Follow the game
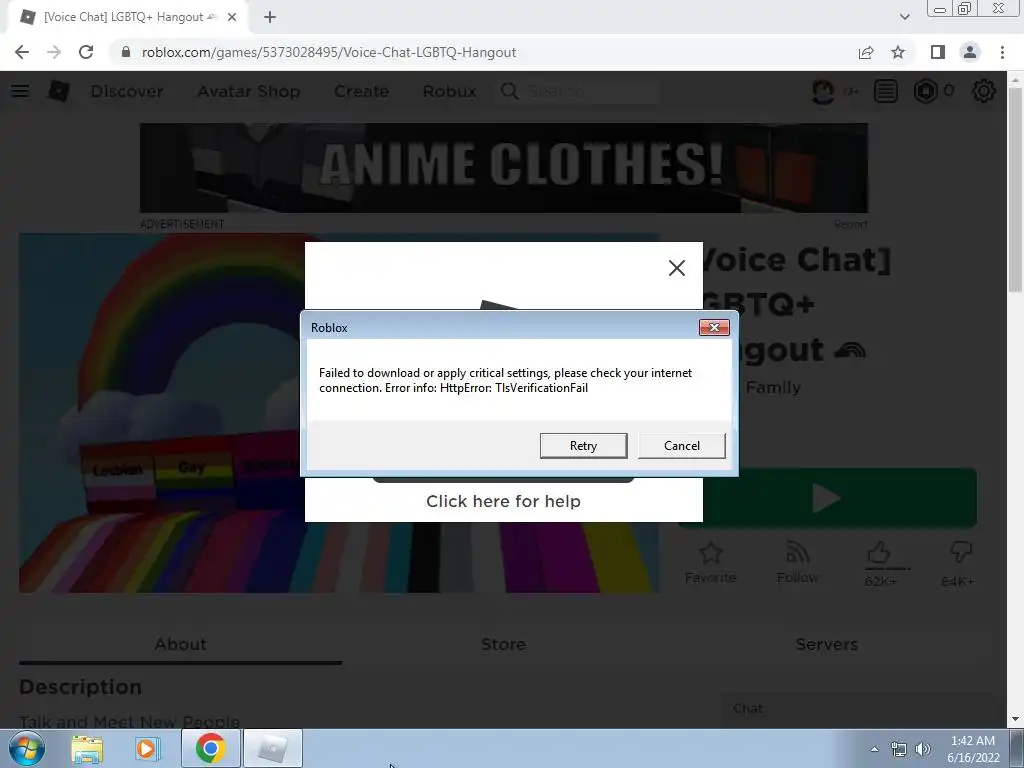 point(797,563)
